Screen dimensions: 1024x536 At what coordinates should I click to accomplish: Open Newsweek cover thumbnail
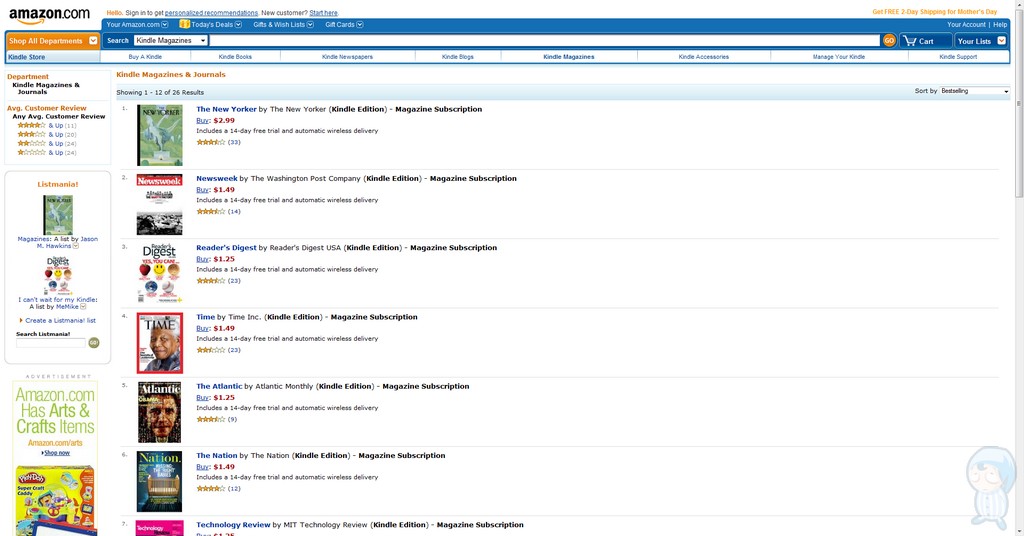159,204
